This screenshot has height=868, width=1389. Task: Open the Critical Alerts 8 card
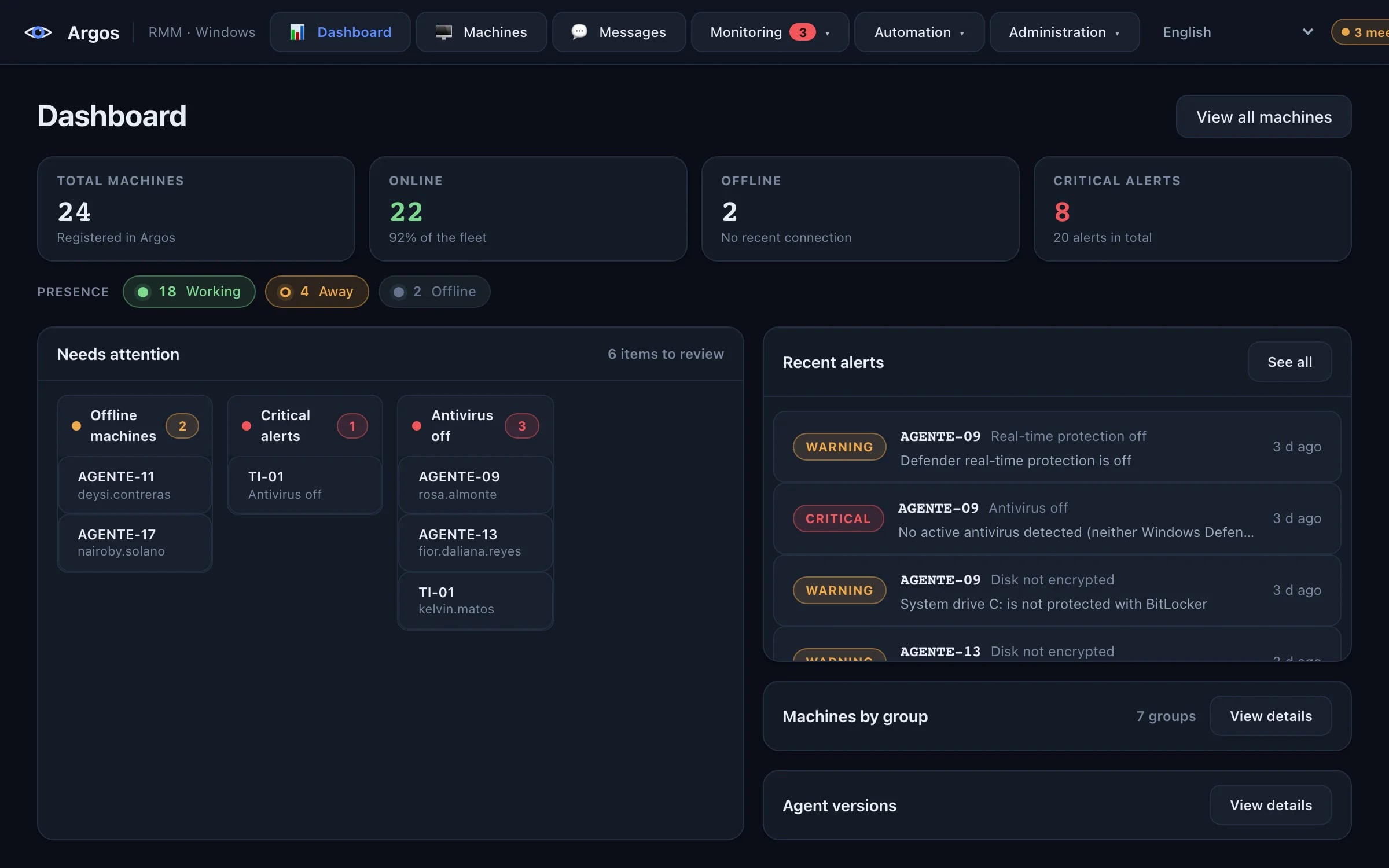[1193, 209]
